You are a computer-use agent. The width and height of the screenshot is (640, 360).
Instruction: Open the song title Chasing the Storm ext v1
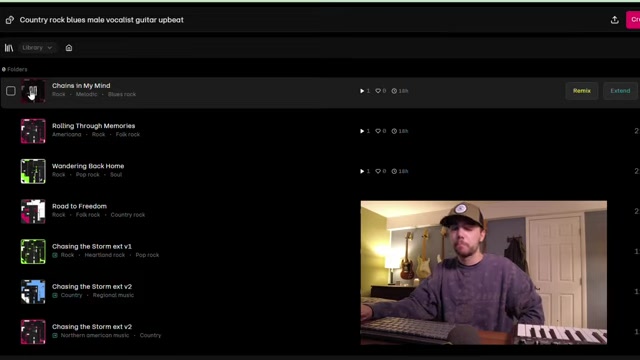pyautogui.click(x=92, y=246)
